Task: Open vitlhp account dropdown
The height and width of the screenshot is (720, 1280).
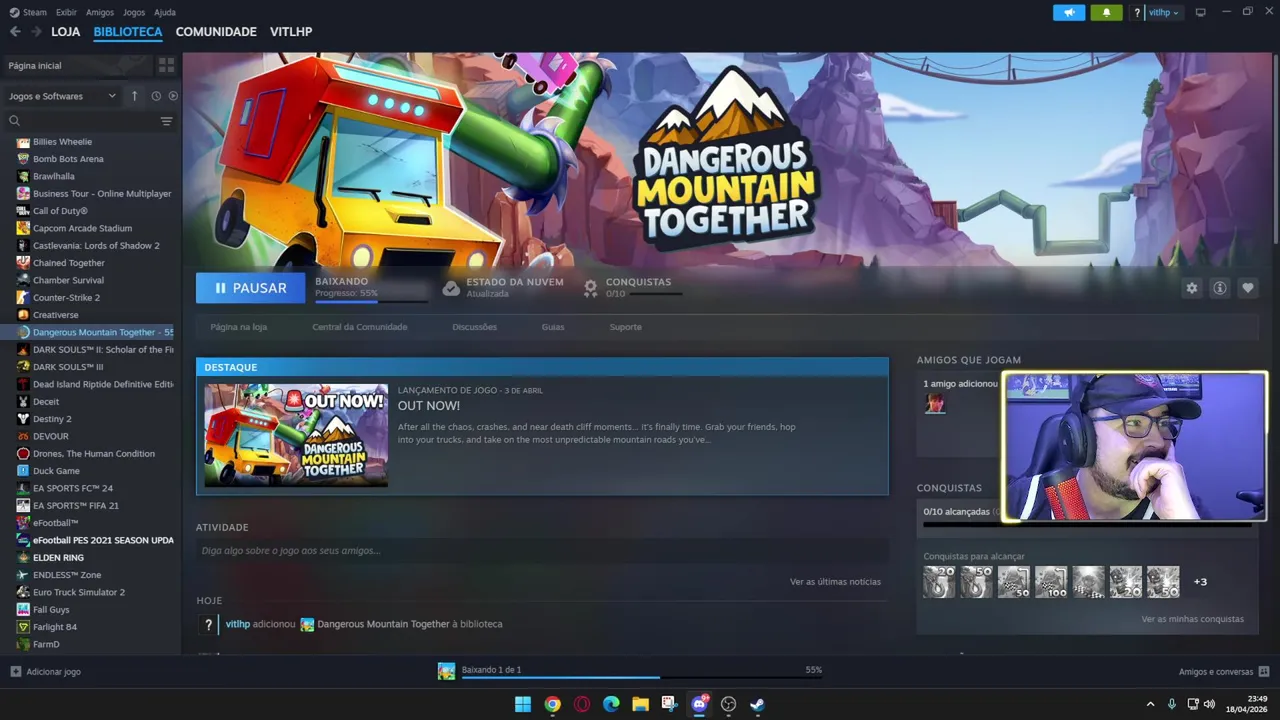Action: click(x=1164, y=12)
